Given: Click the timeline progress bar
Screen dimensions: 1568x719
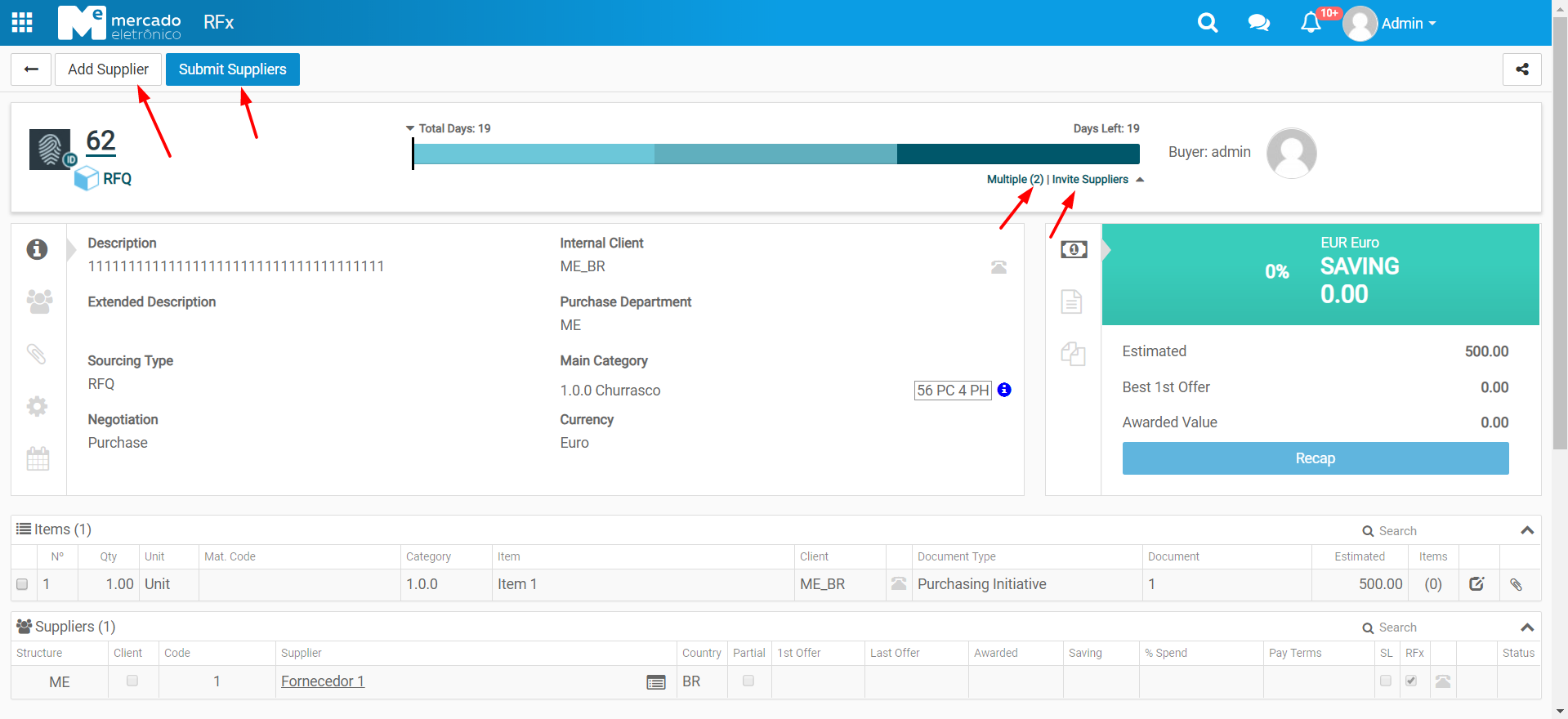Looking at the screenshot, I should click(775, 154).
